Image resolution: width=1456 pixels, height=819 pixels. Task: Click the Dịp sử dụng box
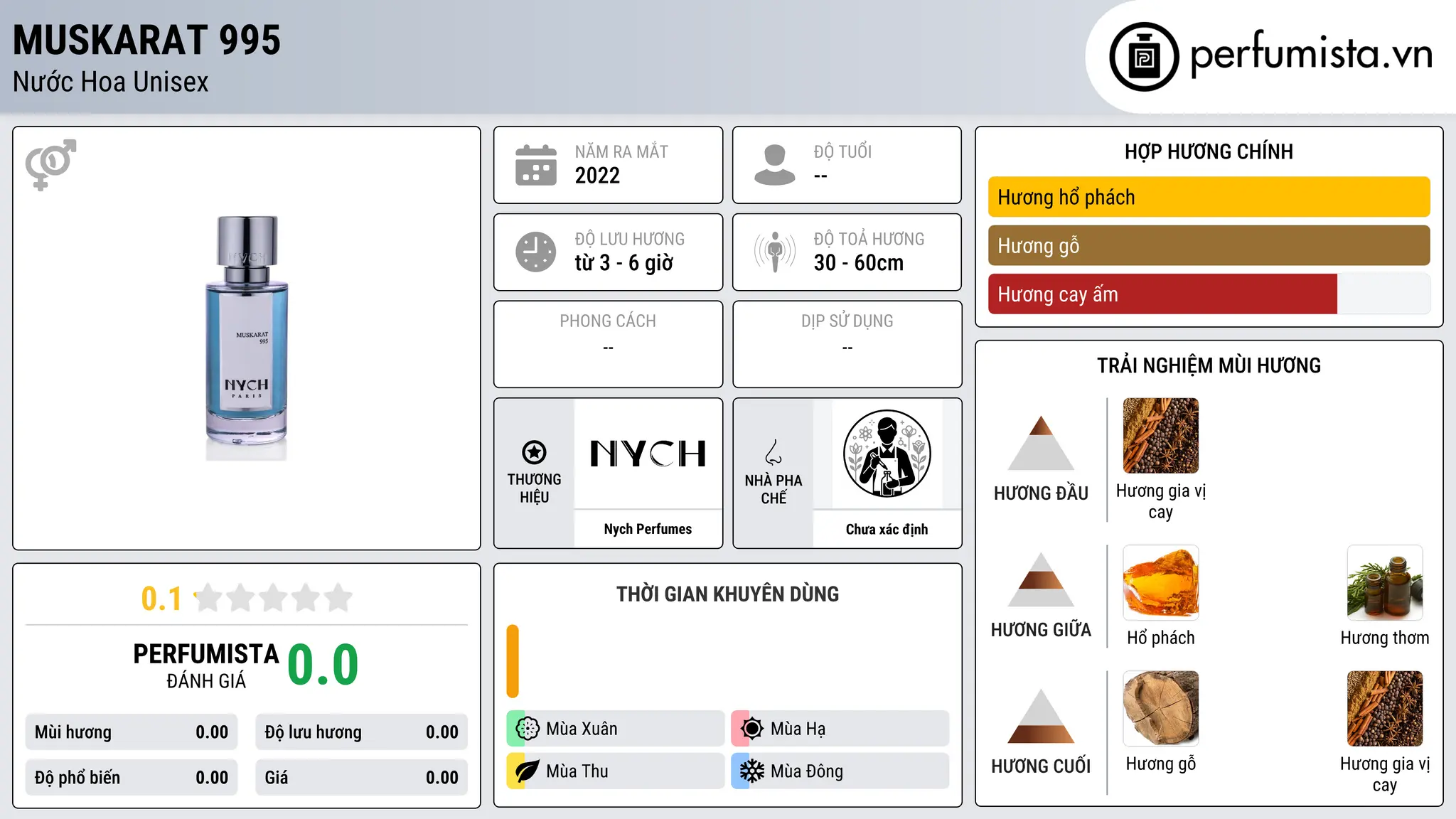pos(847,344)
